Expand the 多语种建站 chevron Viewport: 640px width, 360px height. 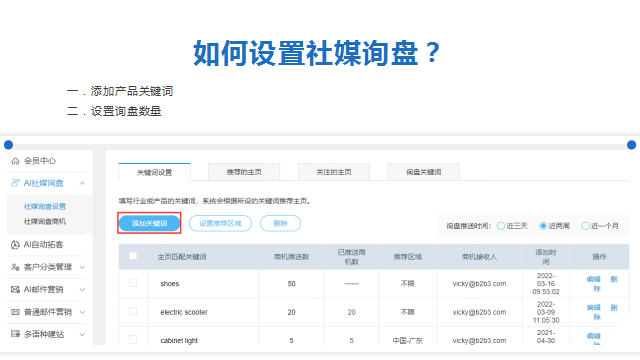(82, 335)
